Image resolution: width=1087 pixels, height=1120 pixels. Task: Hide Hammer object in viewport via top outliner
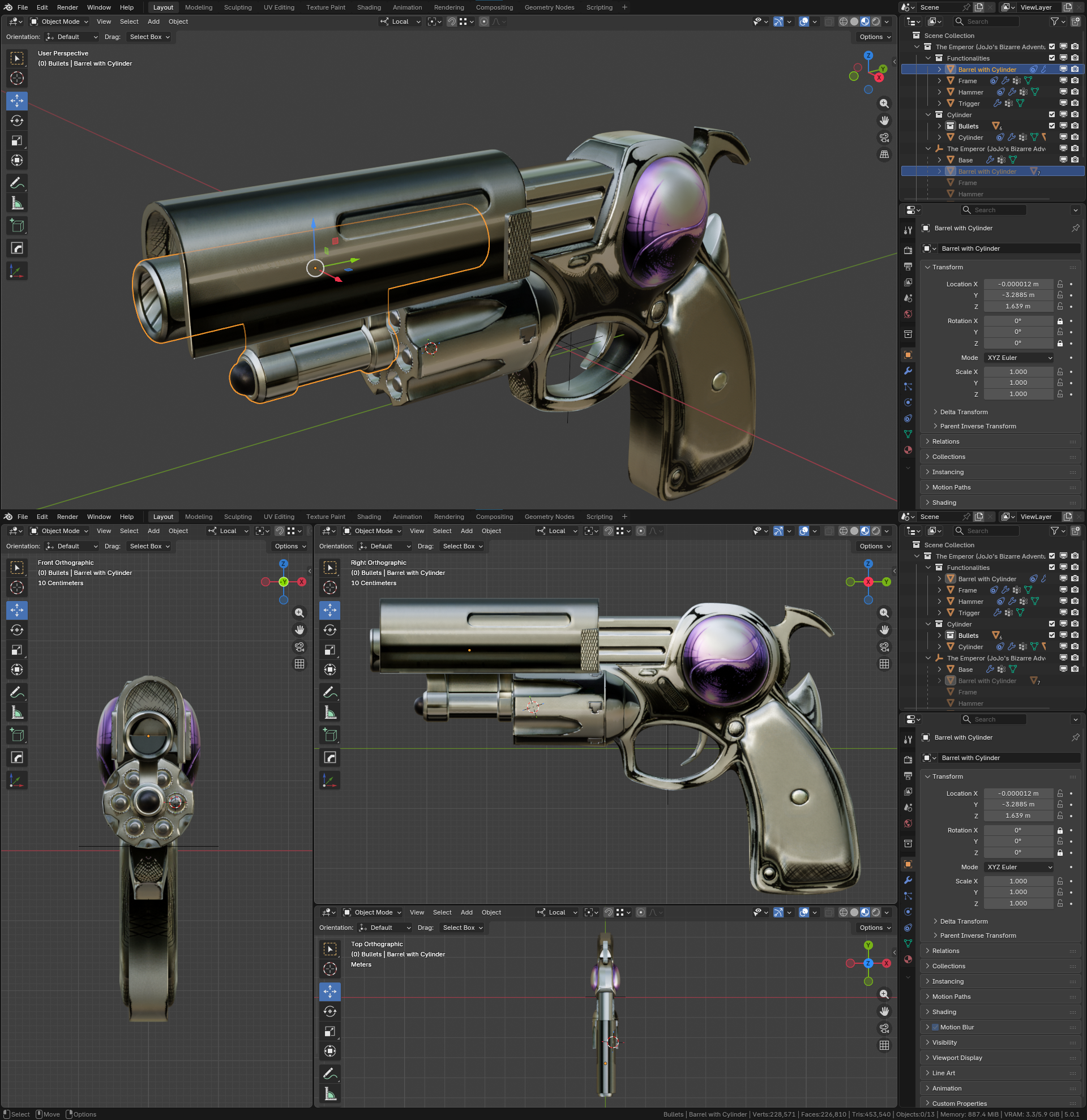click(1063, 92)
